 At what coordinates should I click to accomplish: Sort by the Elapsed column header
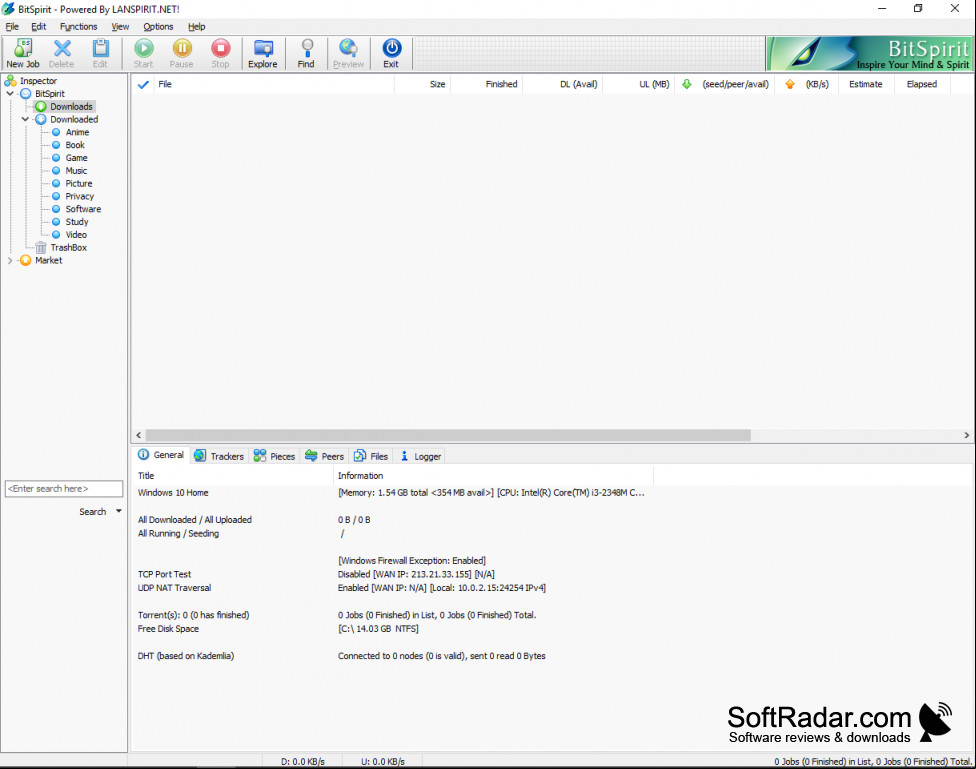pos(922,84)
